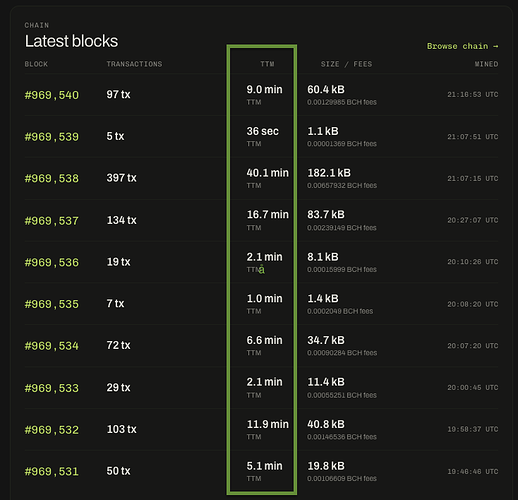Open block #969,540

52,95
